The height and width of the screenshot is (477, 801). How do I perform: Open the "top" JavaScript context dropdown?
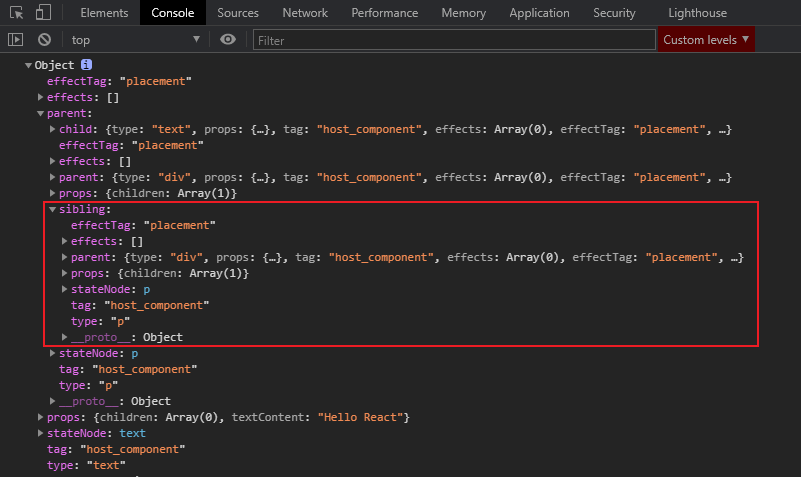pos(136,39)
